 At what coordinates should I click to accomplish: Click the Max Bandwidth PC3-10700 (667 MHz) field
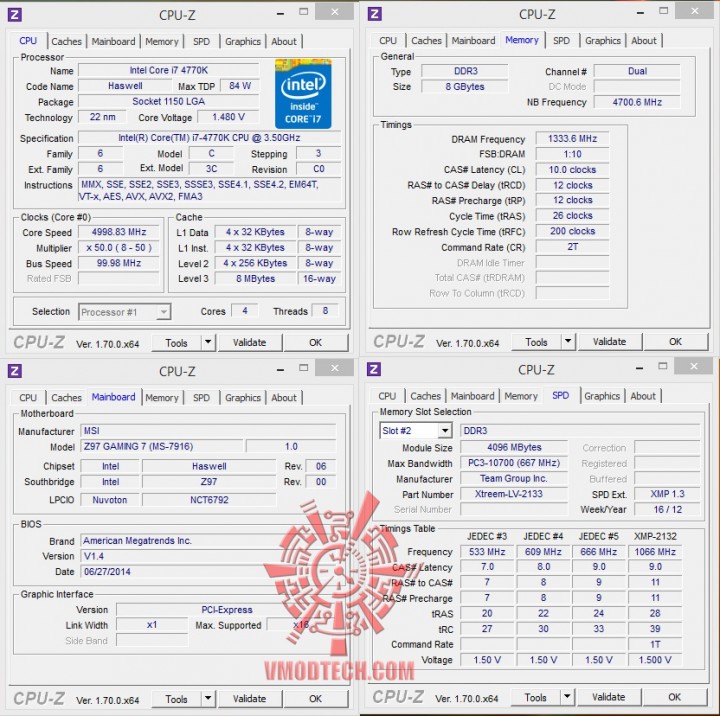coord(514,463)
